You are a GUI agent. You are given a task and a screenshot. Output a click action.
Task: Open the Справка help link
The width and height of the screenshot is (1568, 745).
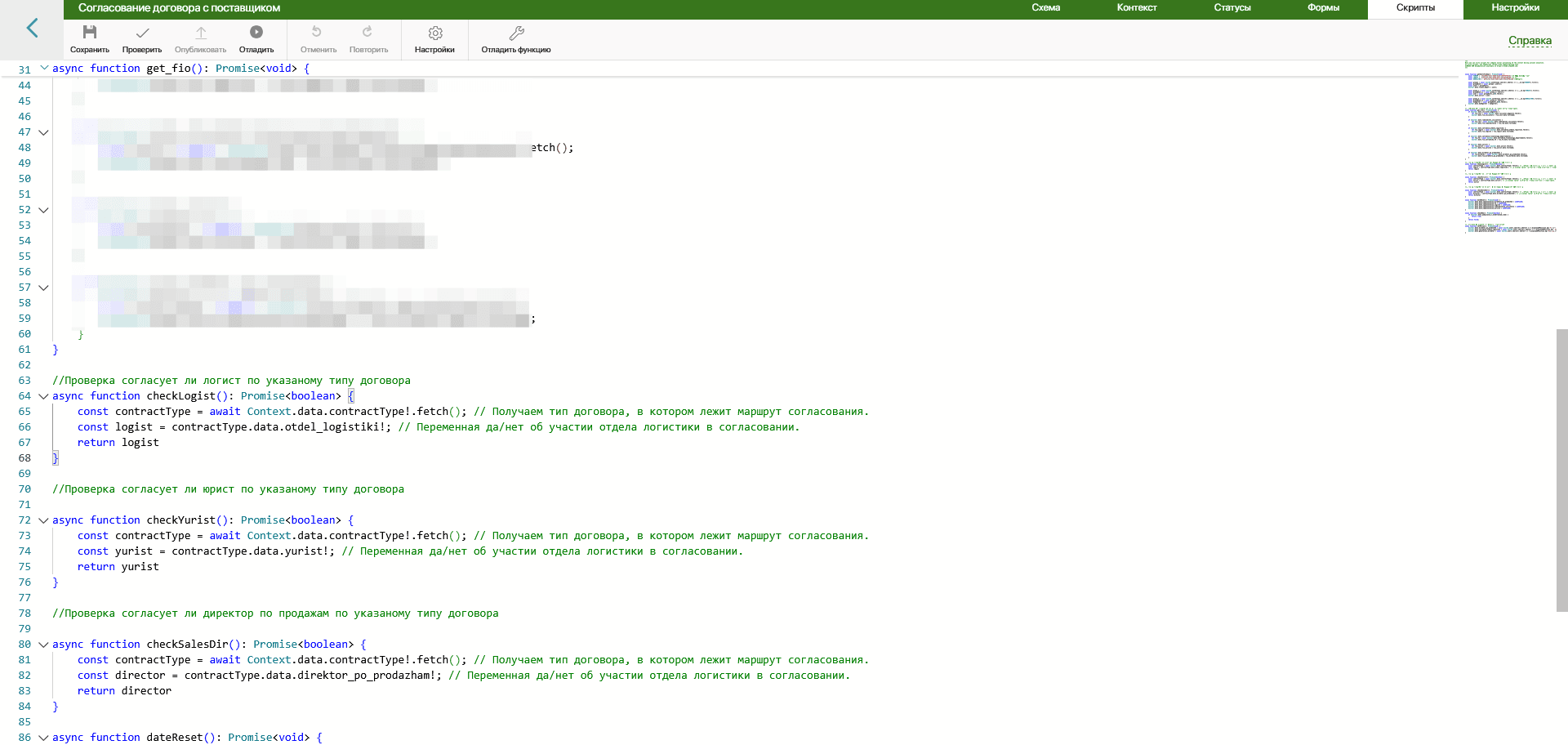[x=1529, y=41]
